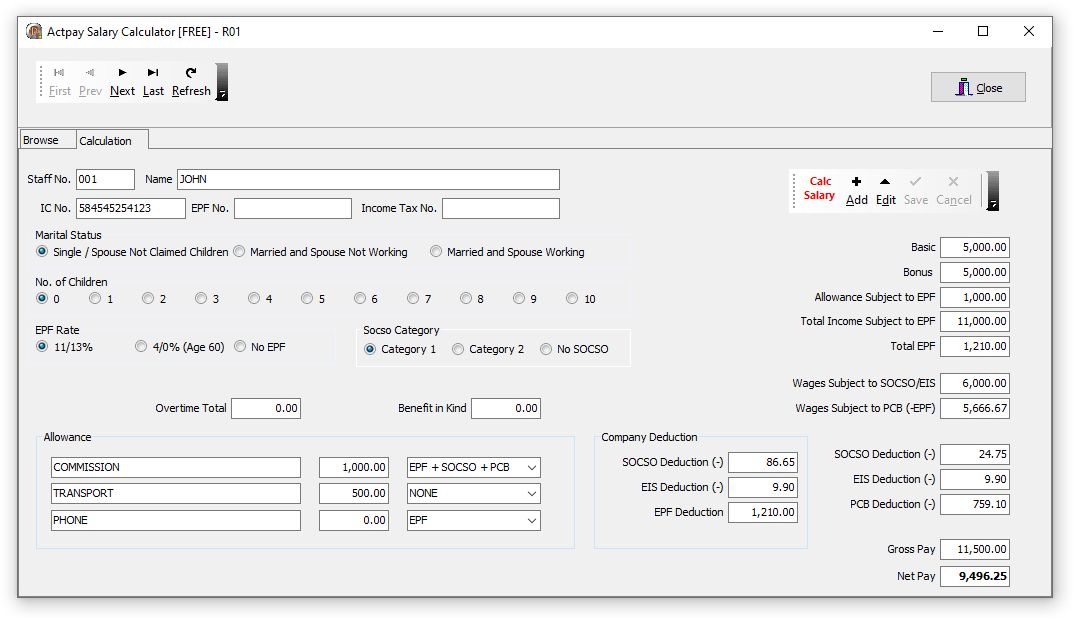Click the Close button
Screen dimensions: 1074x620
978,88
